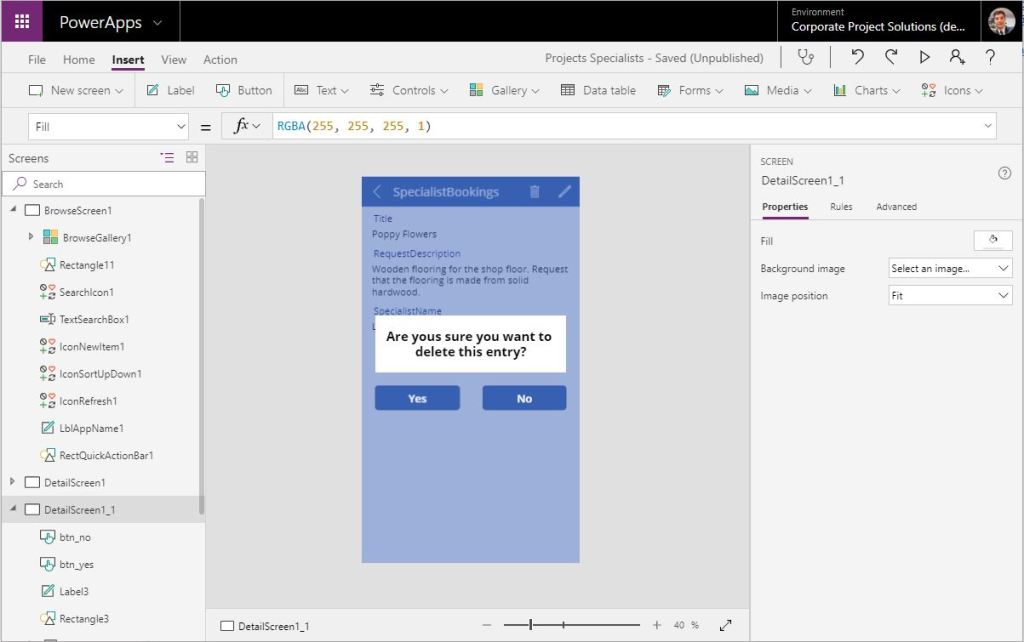The width and height of the screenshot is (1024, 642).
Task: Open the Fill color picker on the right
Action: click(x=992, y=240)
